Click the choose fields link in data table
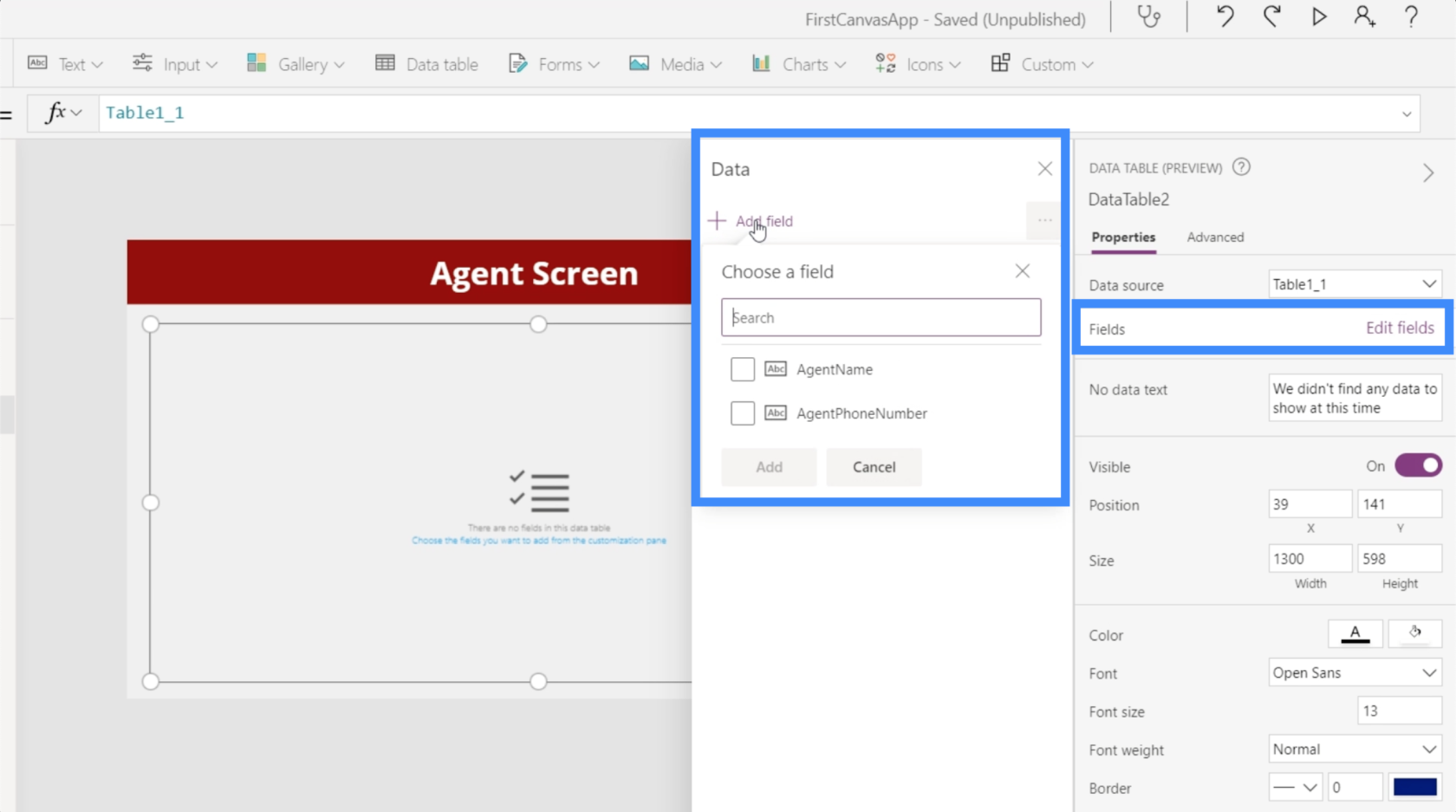 coord(539,541)
